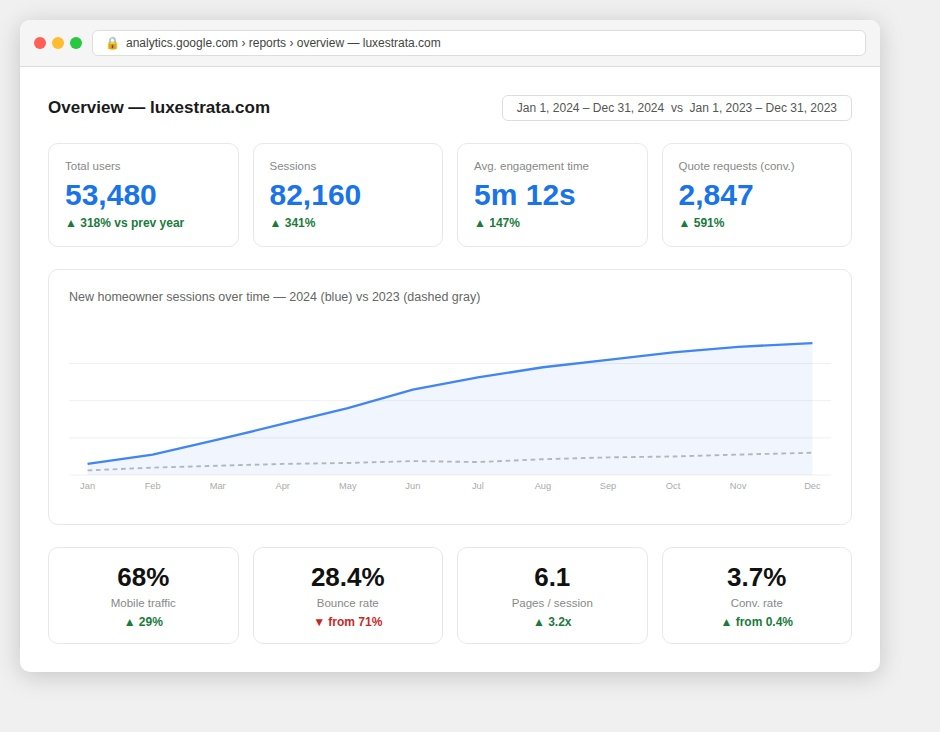940x732 pixels.
Task: Click the up arrow beside 591%
Action: 684,224
